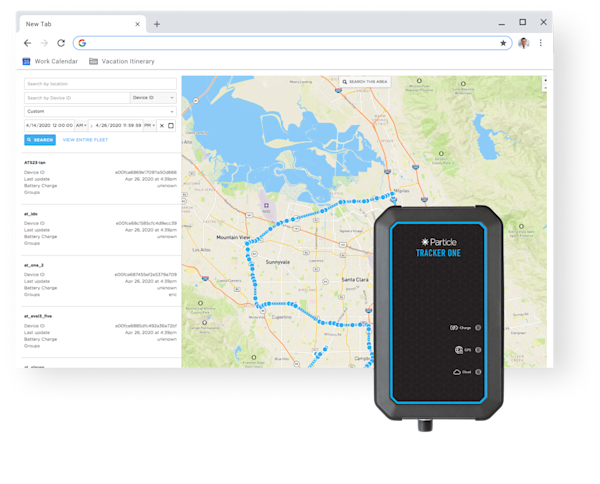Viewport: 600px width, 484px height.
Task: Open a new tab with plus icon
Action: [157, 24]
